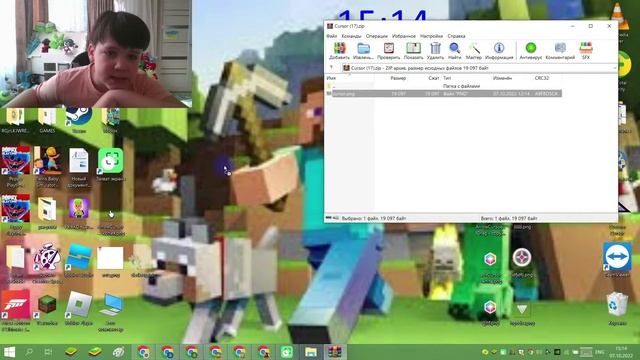
Task: Click the Комментарий (Comment) toolbar icon
Action: (560, 51)
